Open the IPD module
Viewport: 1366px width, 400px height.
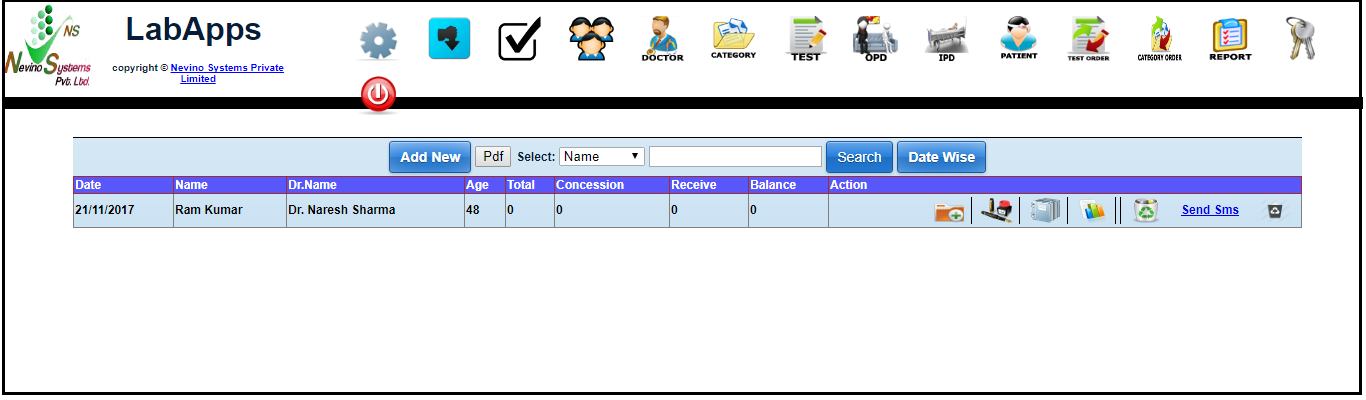pos(946,39)
